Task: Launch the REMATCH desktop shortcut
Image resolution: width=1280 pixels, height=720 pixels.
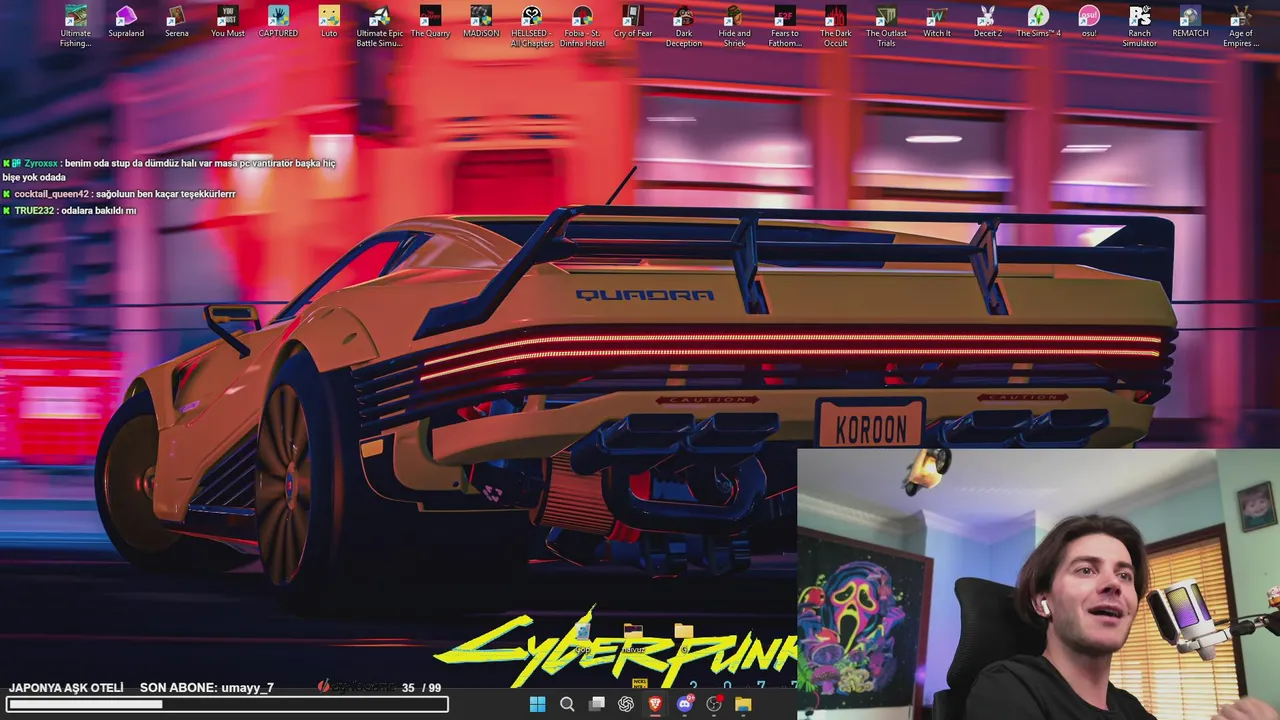Action: [1190, 22]
